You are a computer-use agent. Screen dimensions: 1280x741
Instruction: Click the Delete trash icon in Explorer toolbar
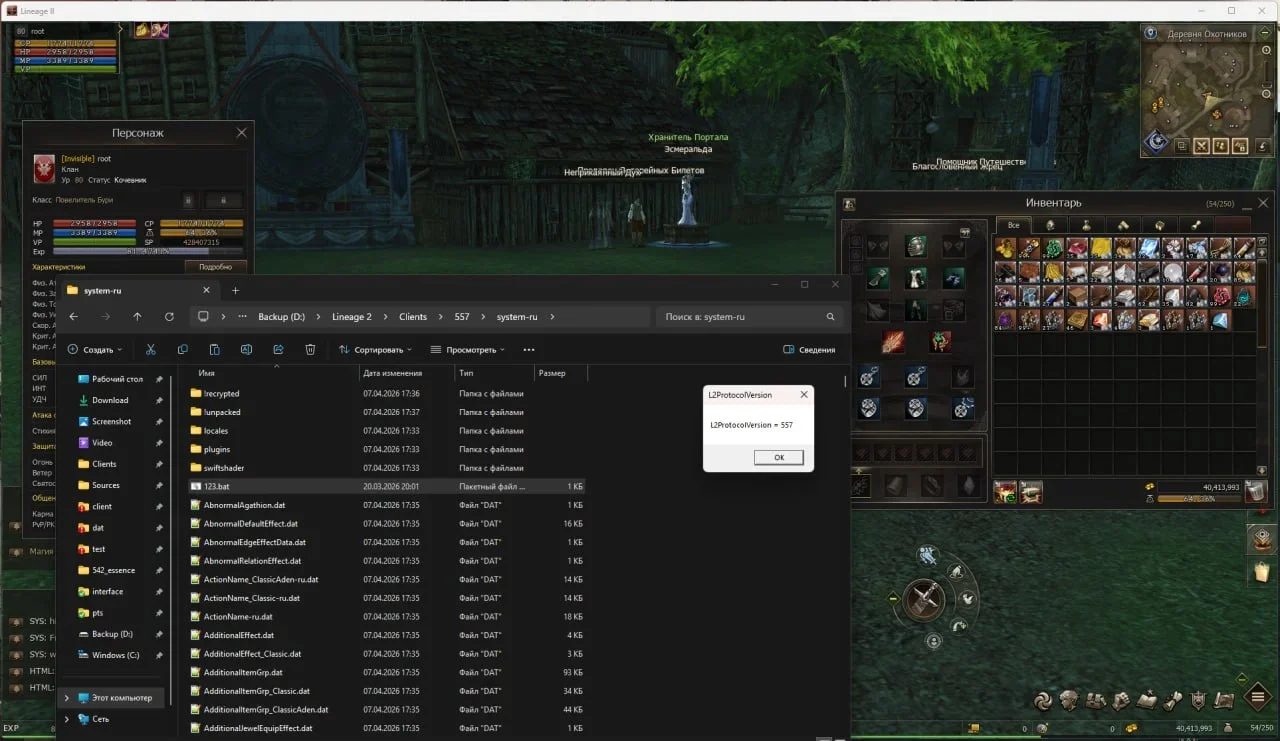[x=310, y=349]
